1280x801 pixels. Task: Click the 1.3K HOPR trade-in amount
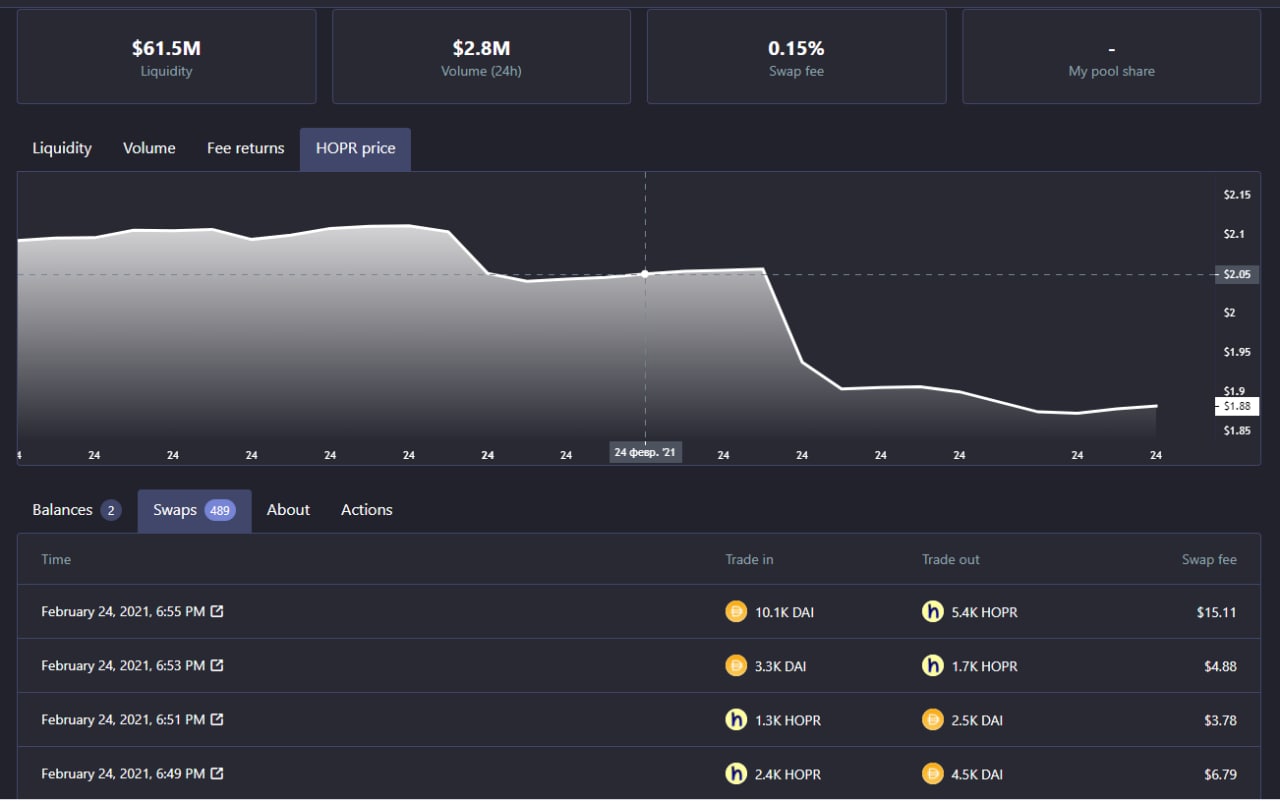point(788,720)
